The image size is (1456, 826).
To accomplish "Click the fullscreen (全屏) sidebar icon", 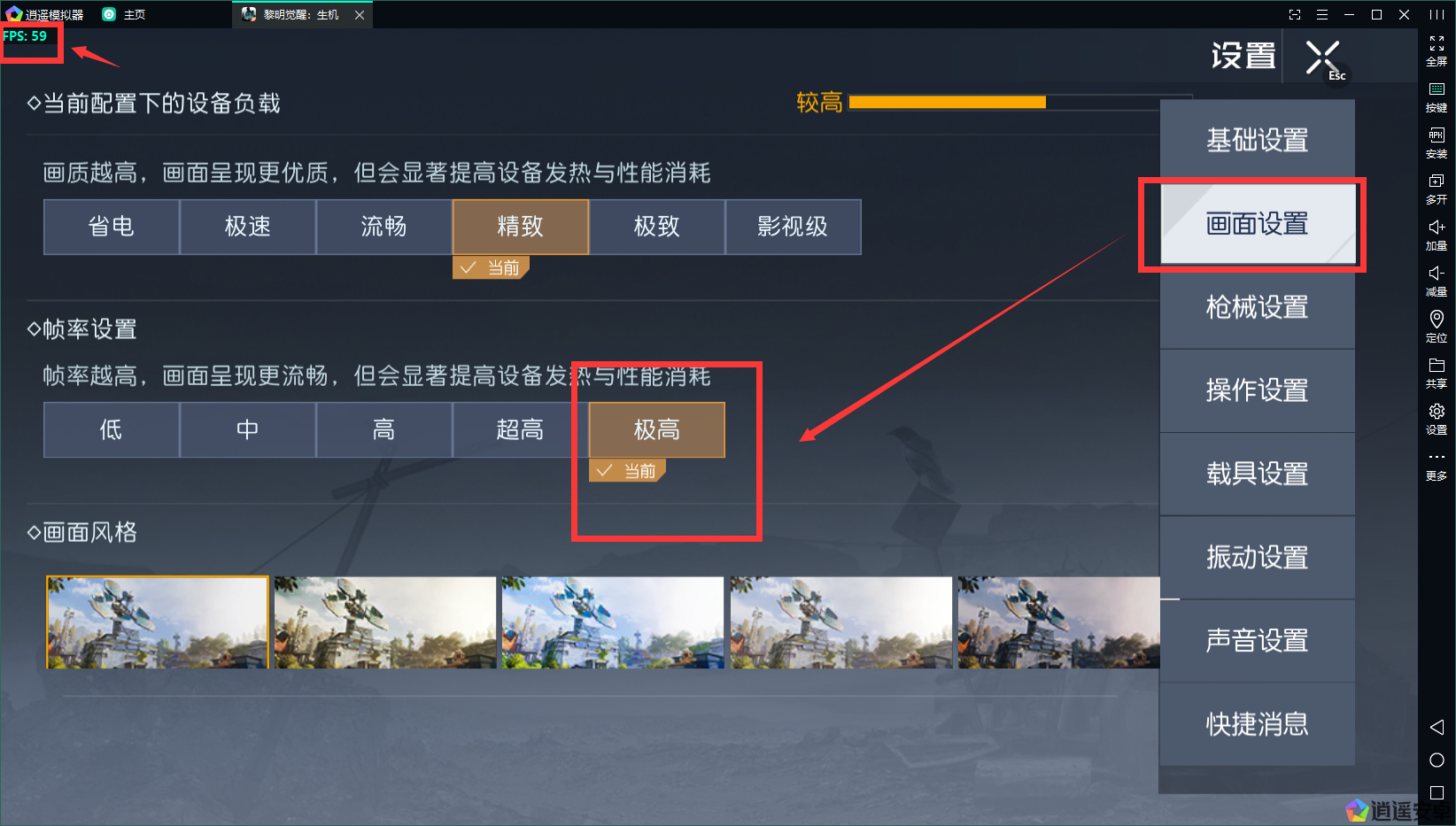I will click(1437, 50).
